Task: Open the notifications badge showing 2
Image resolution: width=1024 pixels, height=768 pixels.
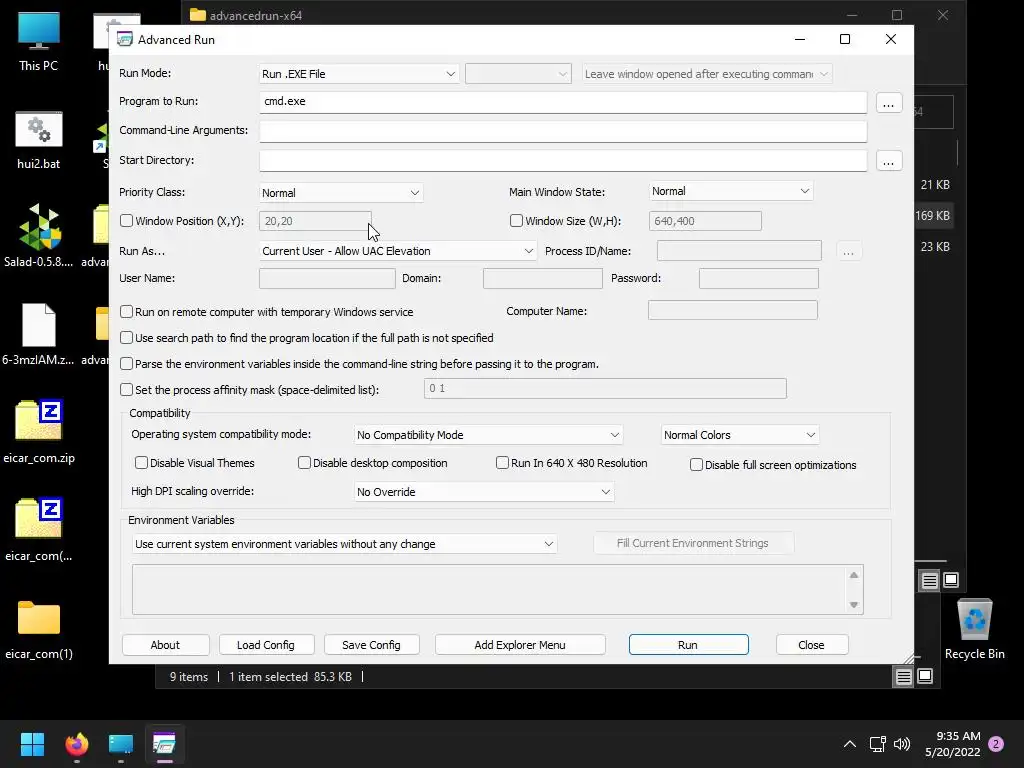Action: [x=996, y=744]
